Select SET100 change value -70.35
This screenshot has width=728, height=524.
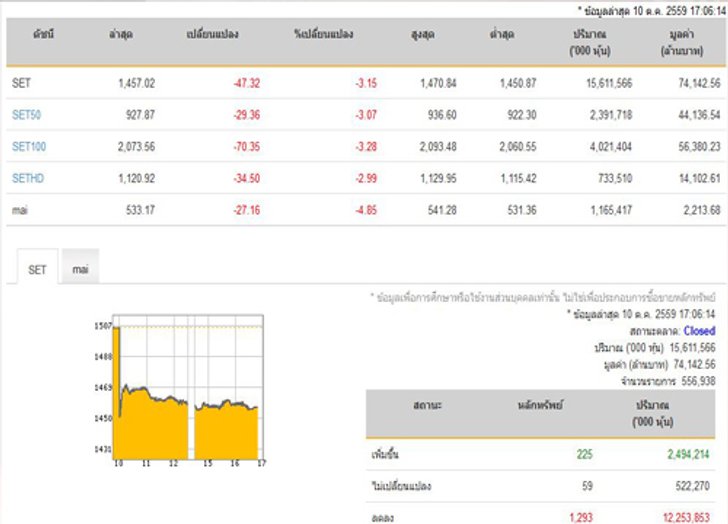pyautogui.click(x=247, y=147)
